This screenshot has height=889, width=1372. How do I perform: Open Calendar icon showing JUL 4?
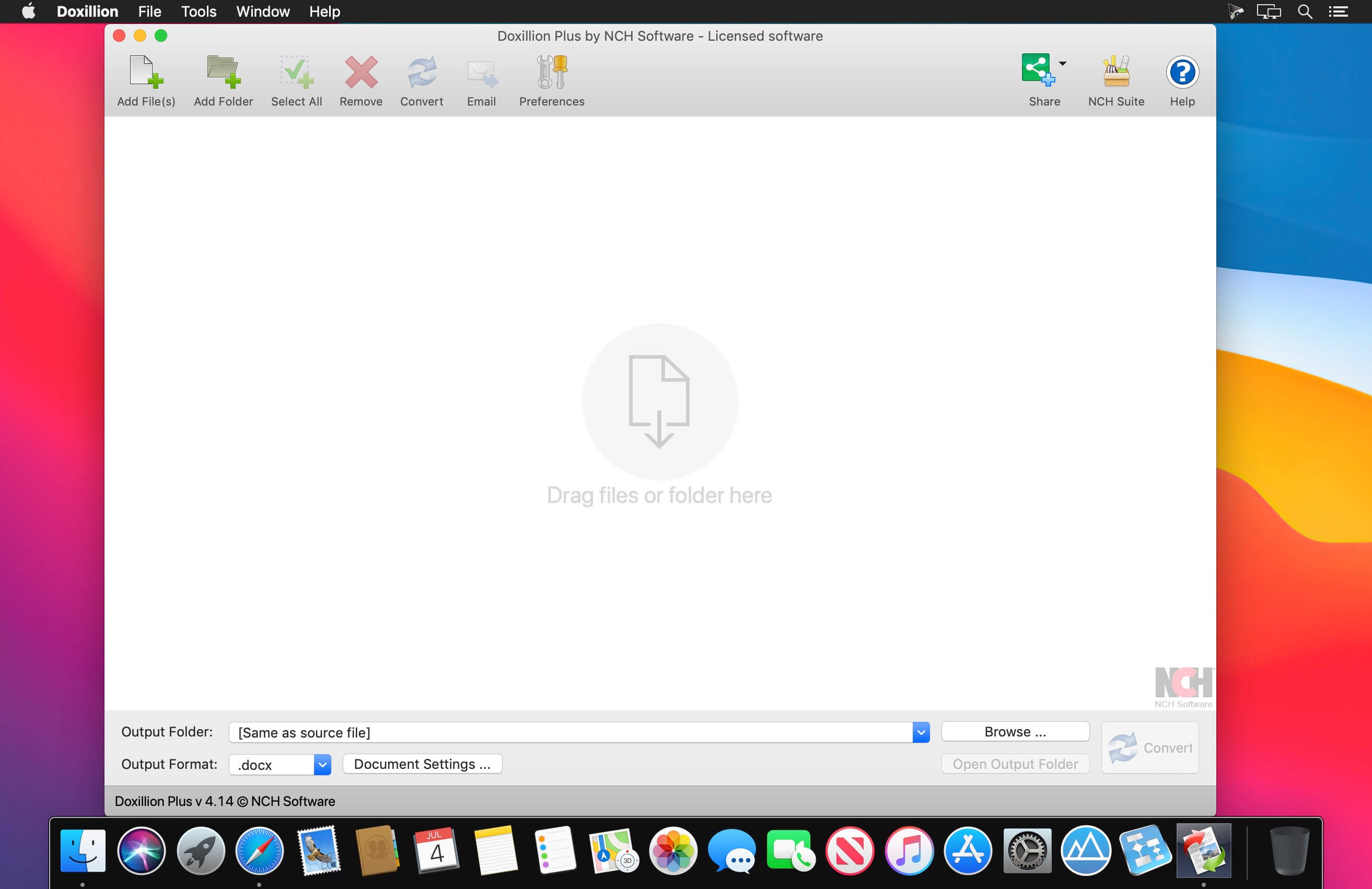(x=436, y=850)
